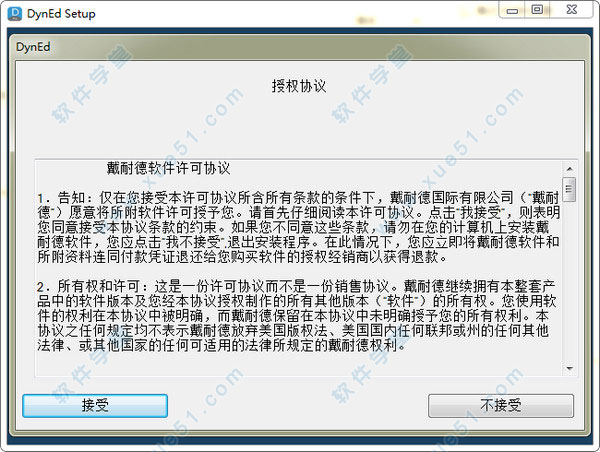Click the scroll down arrow in license text
600x452 pixels.
point(569,368)
